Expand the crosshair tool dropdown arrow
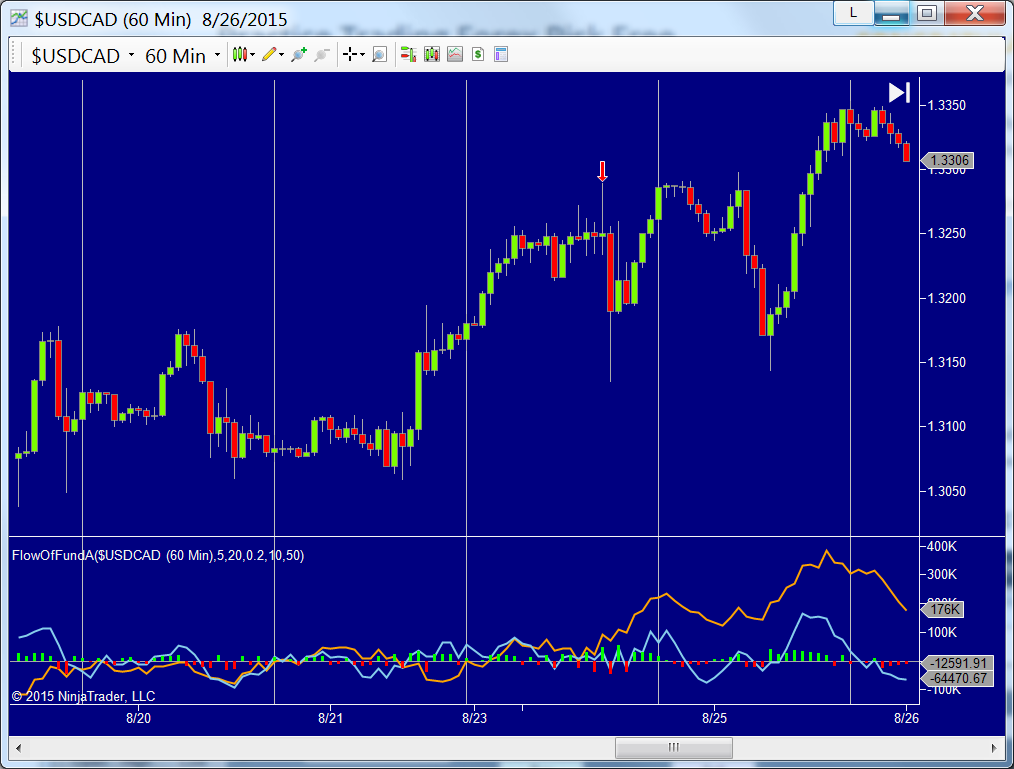 (x=361, y=54)
